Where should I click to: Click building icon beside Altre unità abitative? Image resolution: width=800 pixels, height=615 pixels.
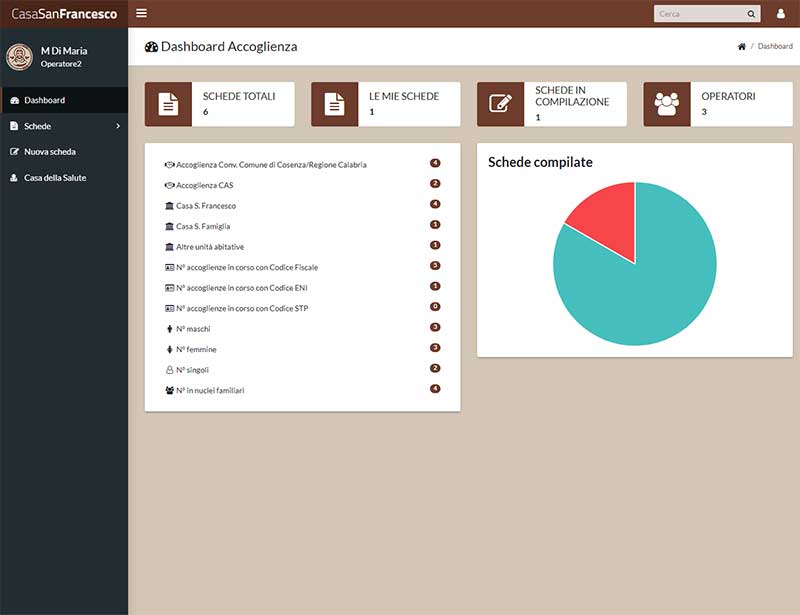tap(169, 247)
